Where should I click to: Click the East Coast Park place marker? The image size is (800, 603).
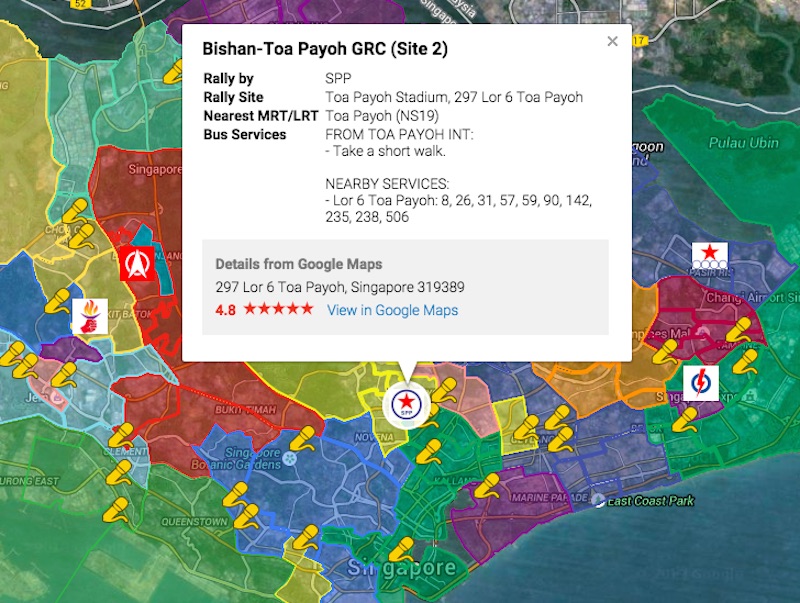(598, 500)
